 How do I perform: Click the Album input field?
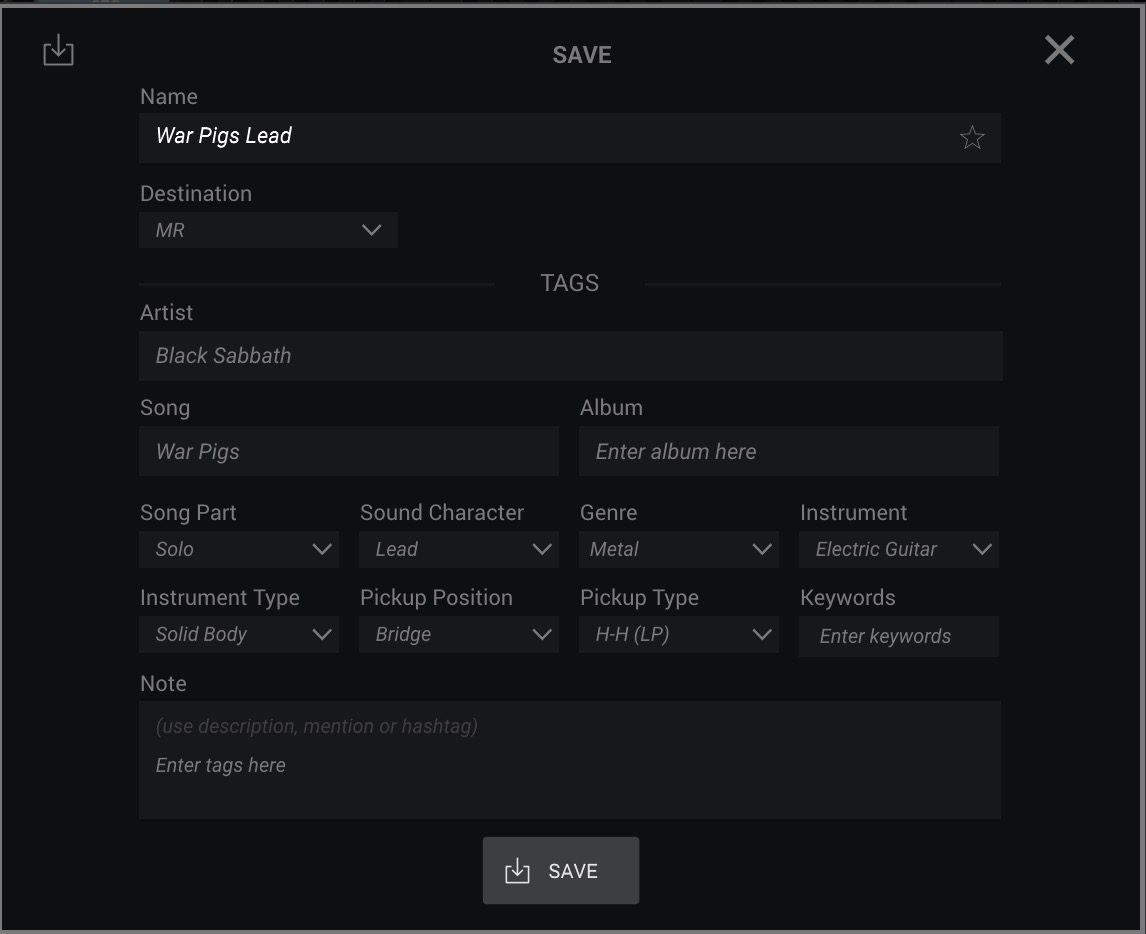pyautogui.click(x=789, y=452)
